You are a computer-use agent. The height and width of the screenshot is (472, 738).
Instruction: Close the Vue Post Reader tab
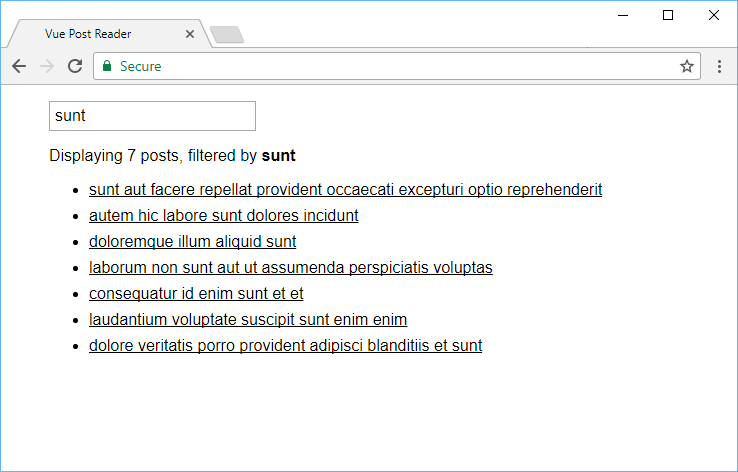[190, 34]
